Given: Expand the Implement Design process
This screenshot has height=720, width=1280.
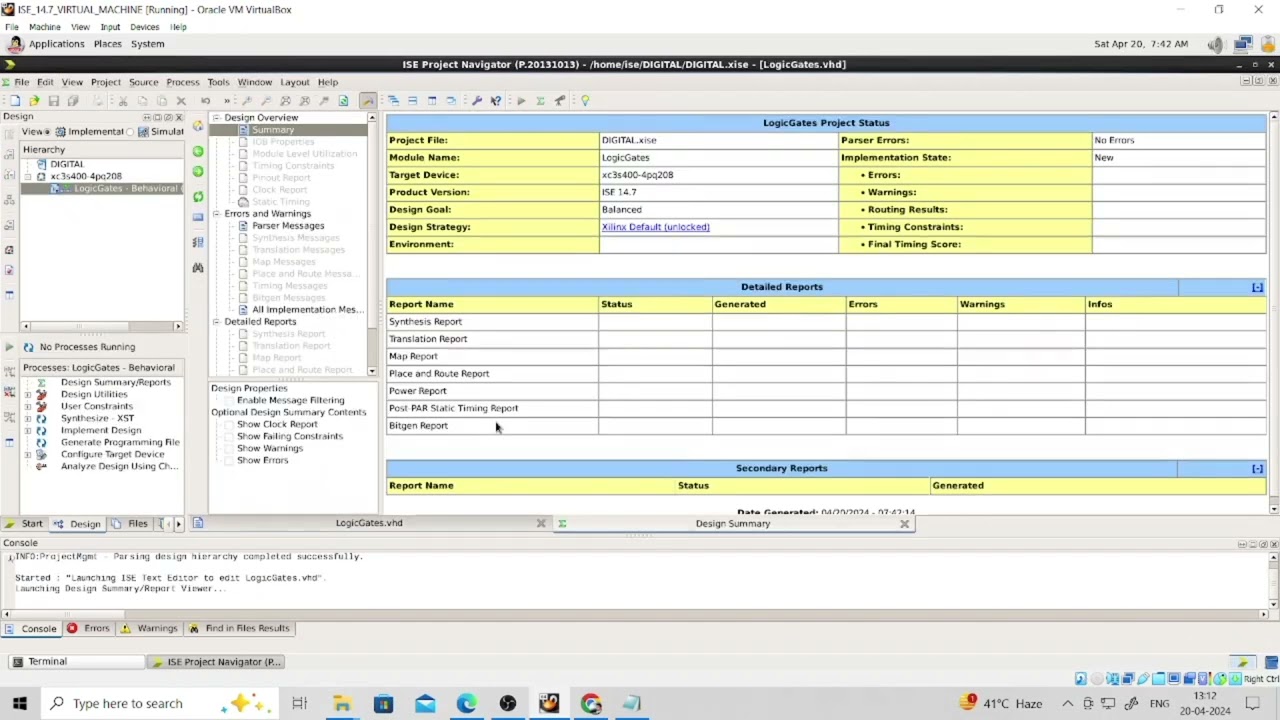Looking at the screenshot, I should pyautogui.click(x=28, y=430).
